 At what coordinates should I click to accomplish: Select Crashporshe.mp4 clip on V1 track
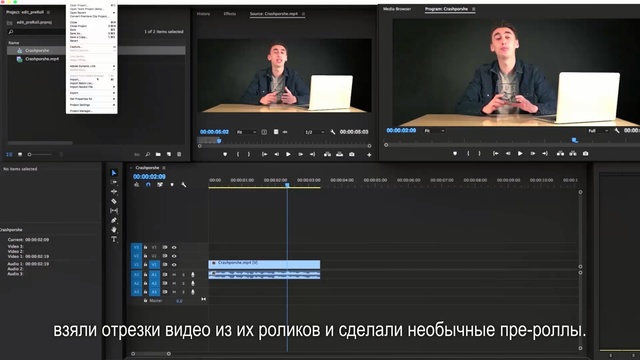264,264
